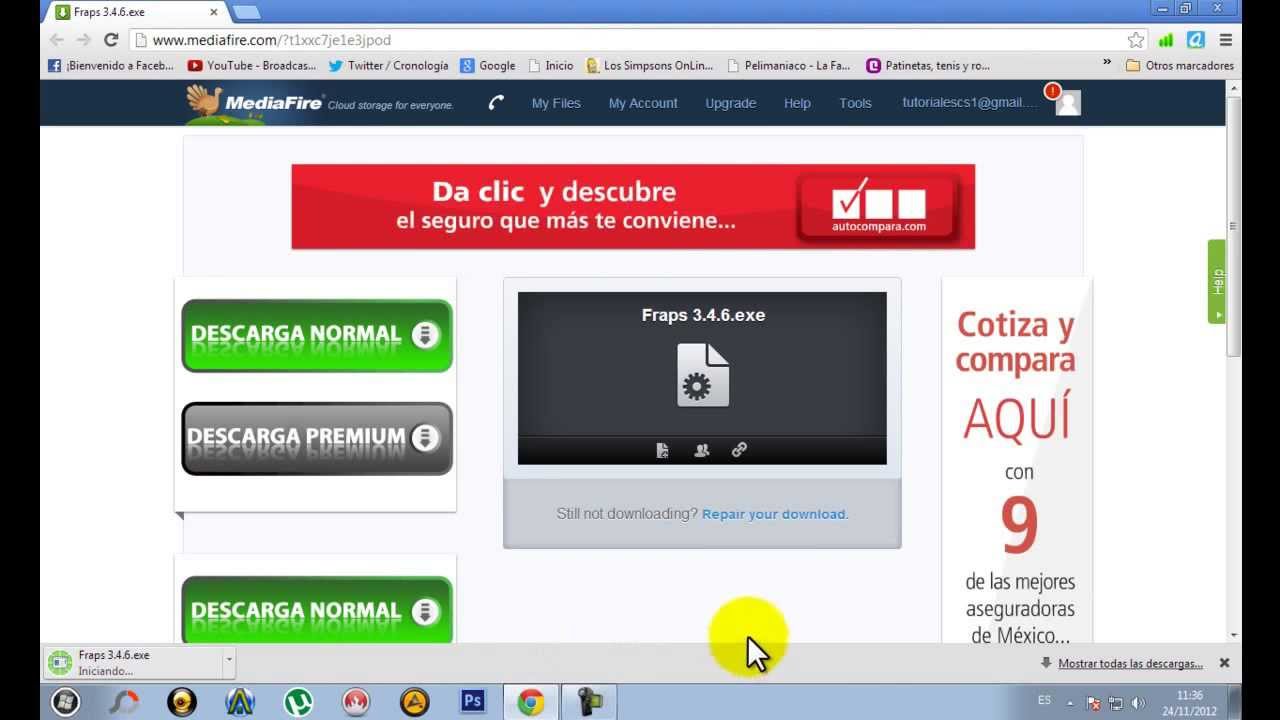Open the Facebook bookmark

click(111, 65)
